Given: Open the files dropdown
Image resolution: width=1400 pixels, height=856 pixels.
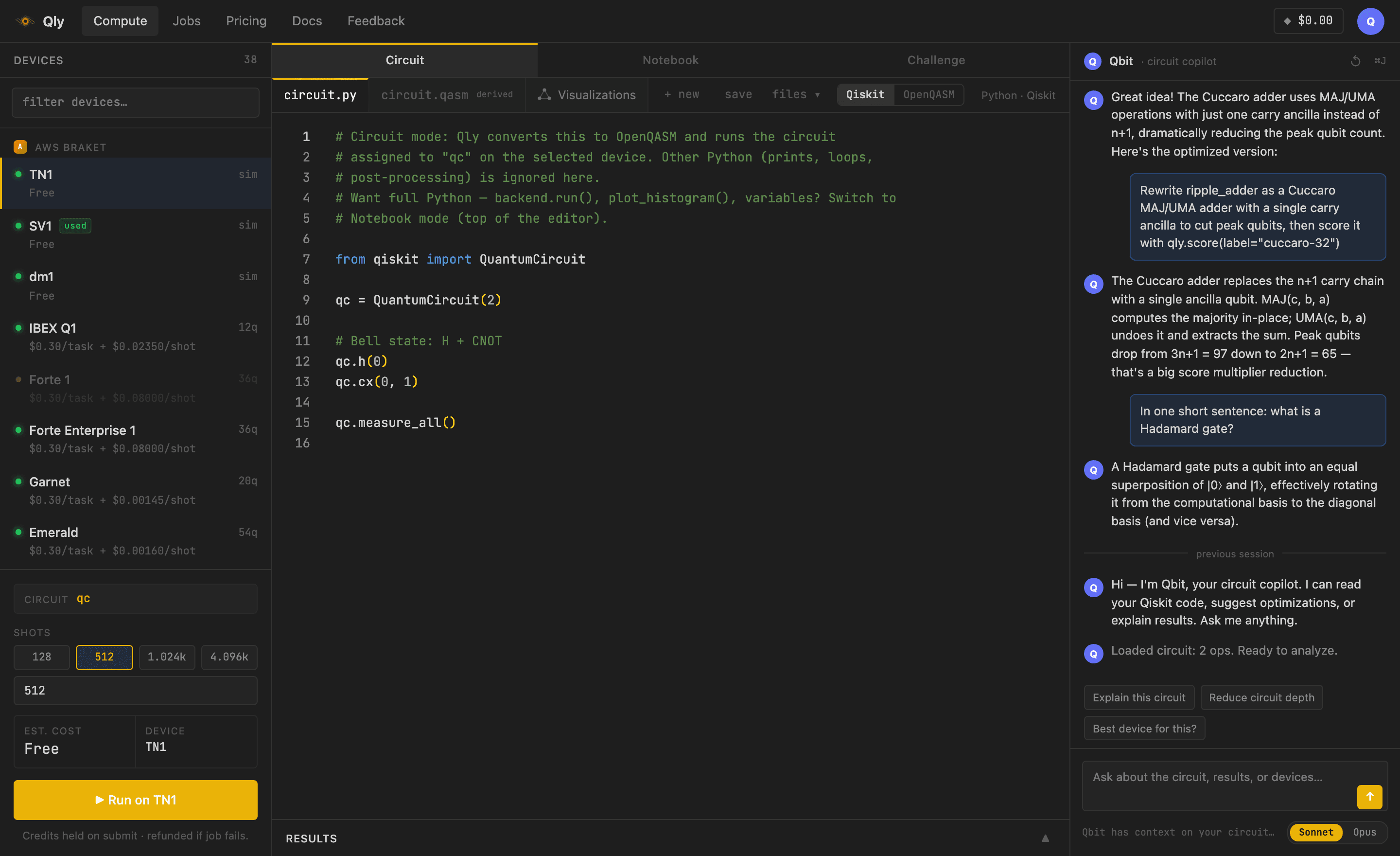Looking at the screenshot, I should click(x=795, y=94).
